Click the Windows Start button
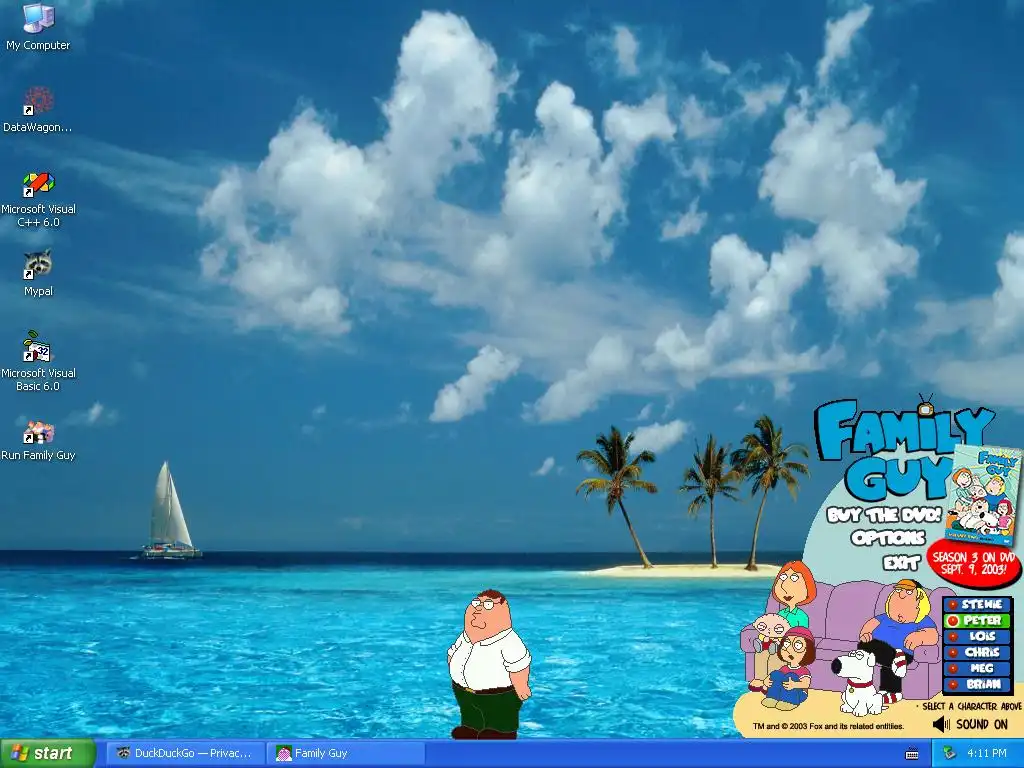 click(47, 753)
